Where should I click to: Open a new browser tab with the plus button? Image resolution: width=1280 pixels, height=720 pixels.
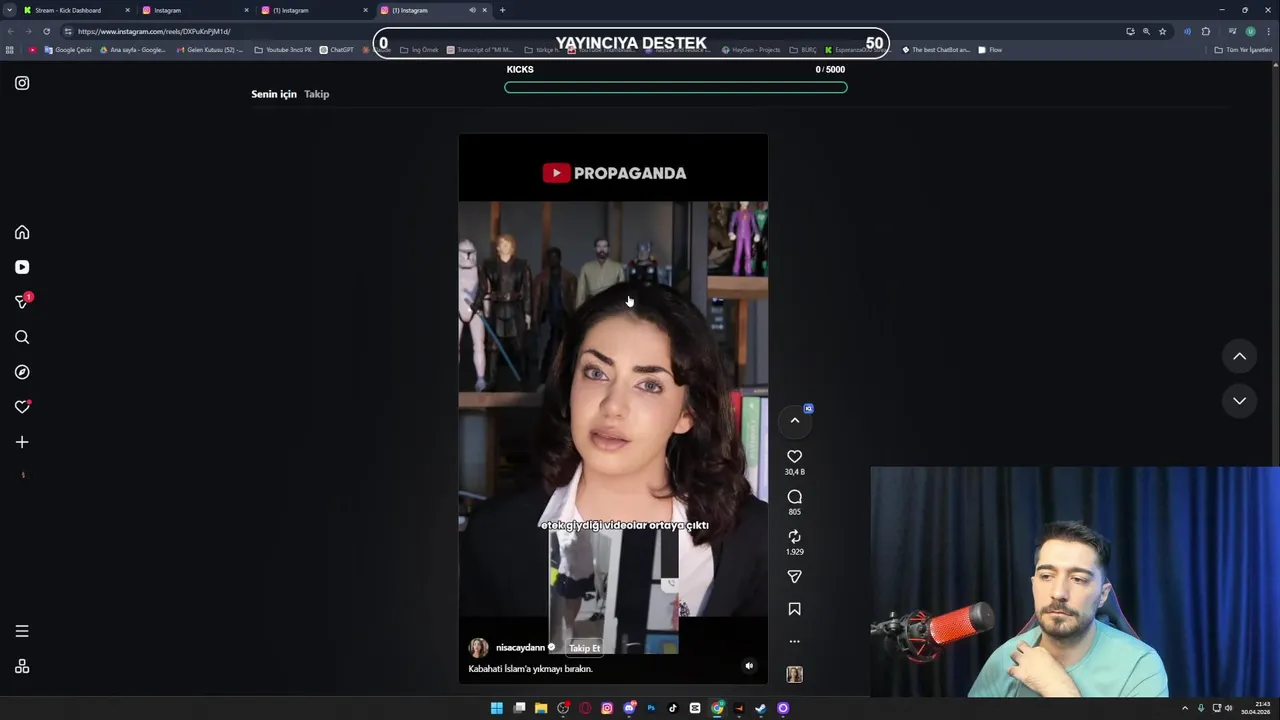pos(502,10)
